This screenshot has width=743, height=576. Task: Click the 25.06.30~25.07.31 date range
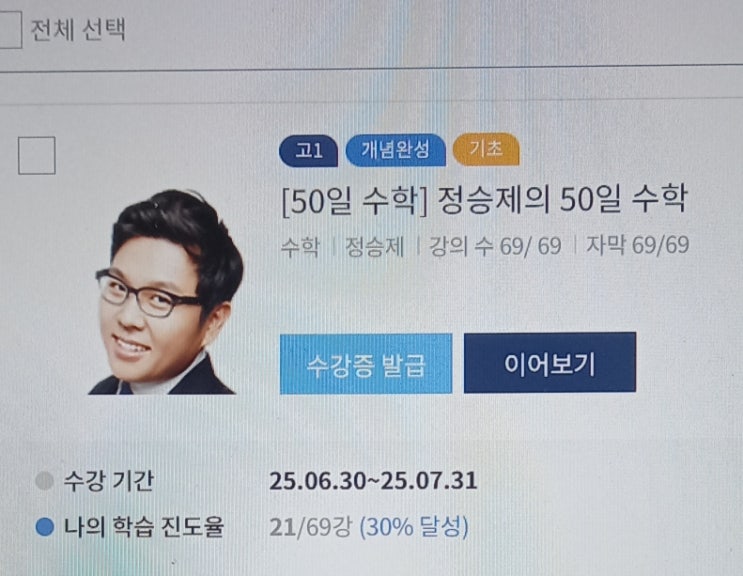tap(373, 481)
